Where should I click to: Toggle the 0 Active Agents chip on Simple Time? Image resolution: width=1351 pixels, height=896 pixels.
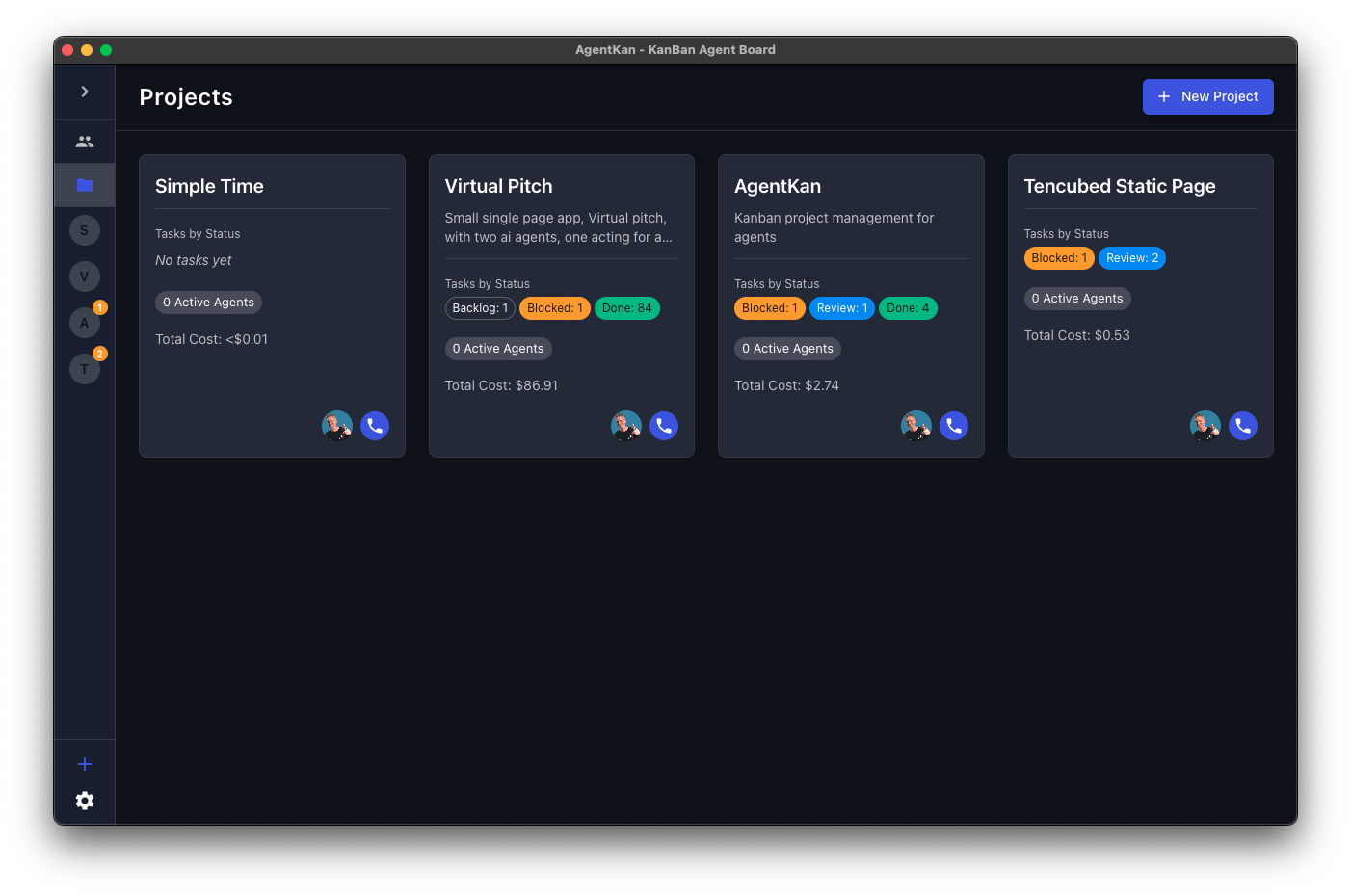click(x=208, y=302)
